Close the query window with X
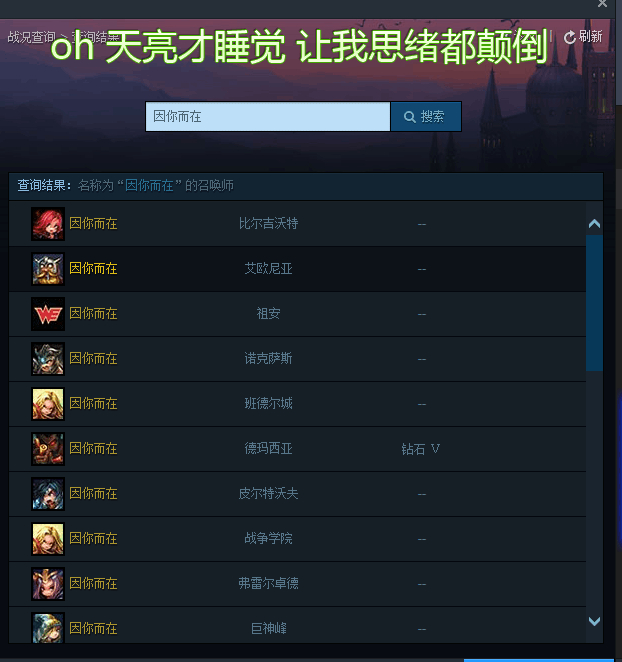622x662 pixels. point(602,4)
